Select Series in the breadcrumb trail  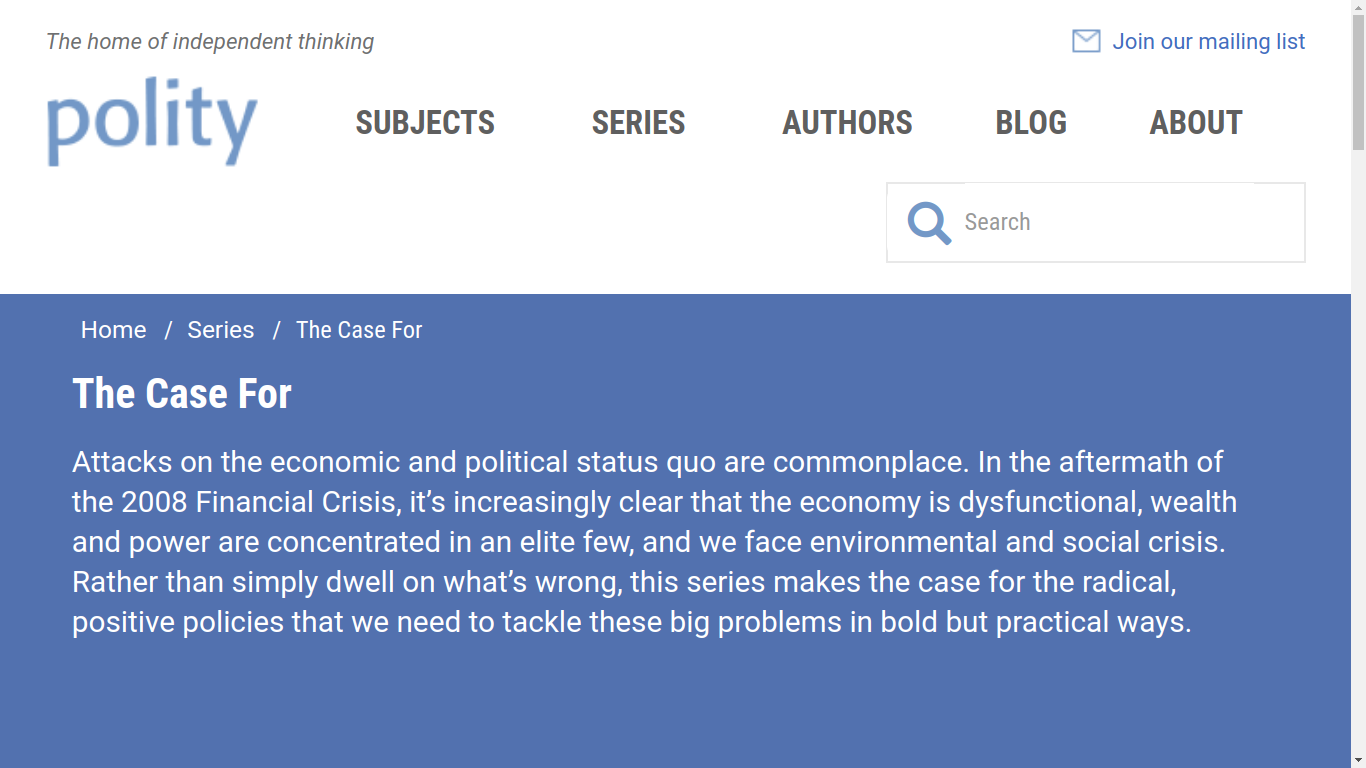click(221, 330)
